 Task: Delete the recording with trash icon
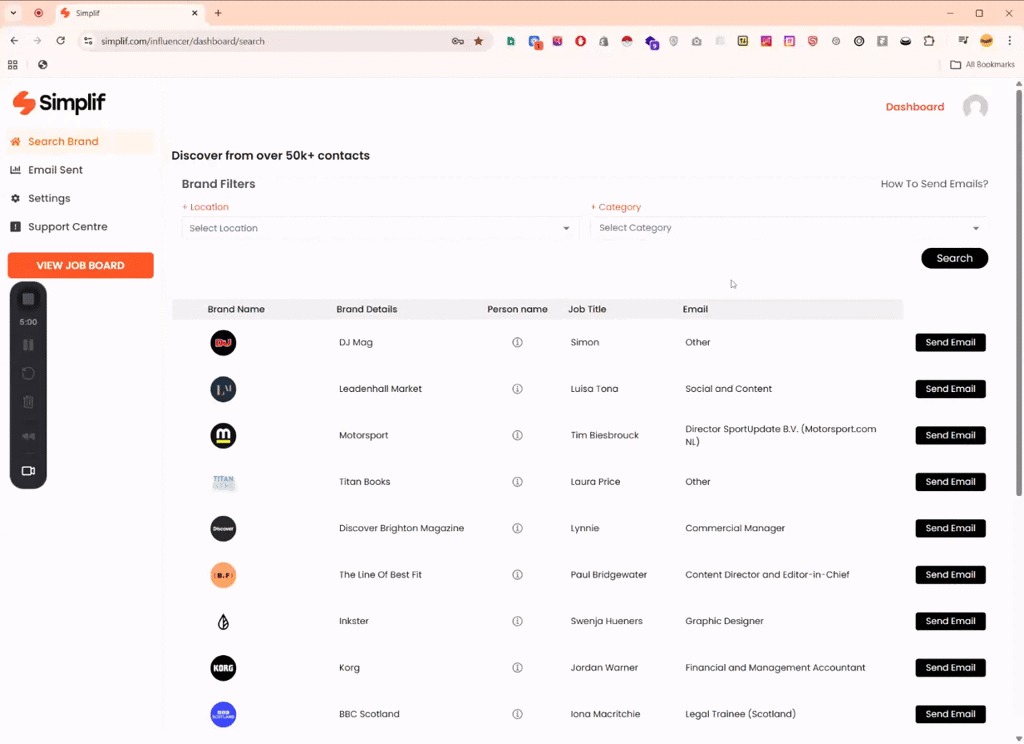point(28,402)
